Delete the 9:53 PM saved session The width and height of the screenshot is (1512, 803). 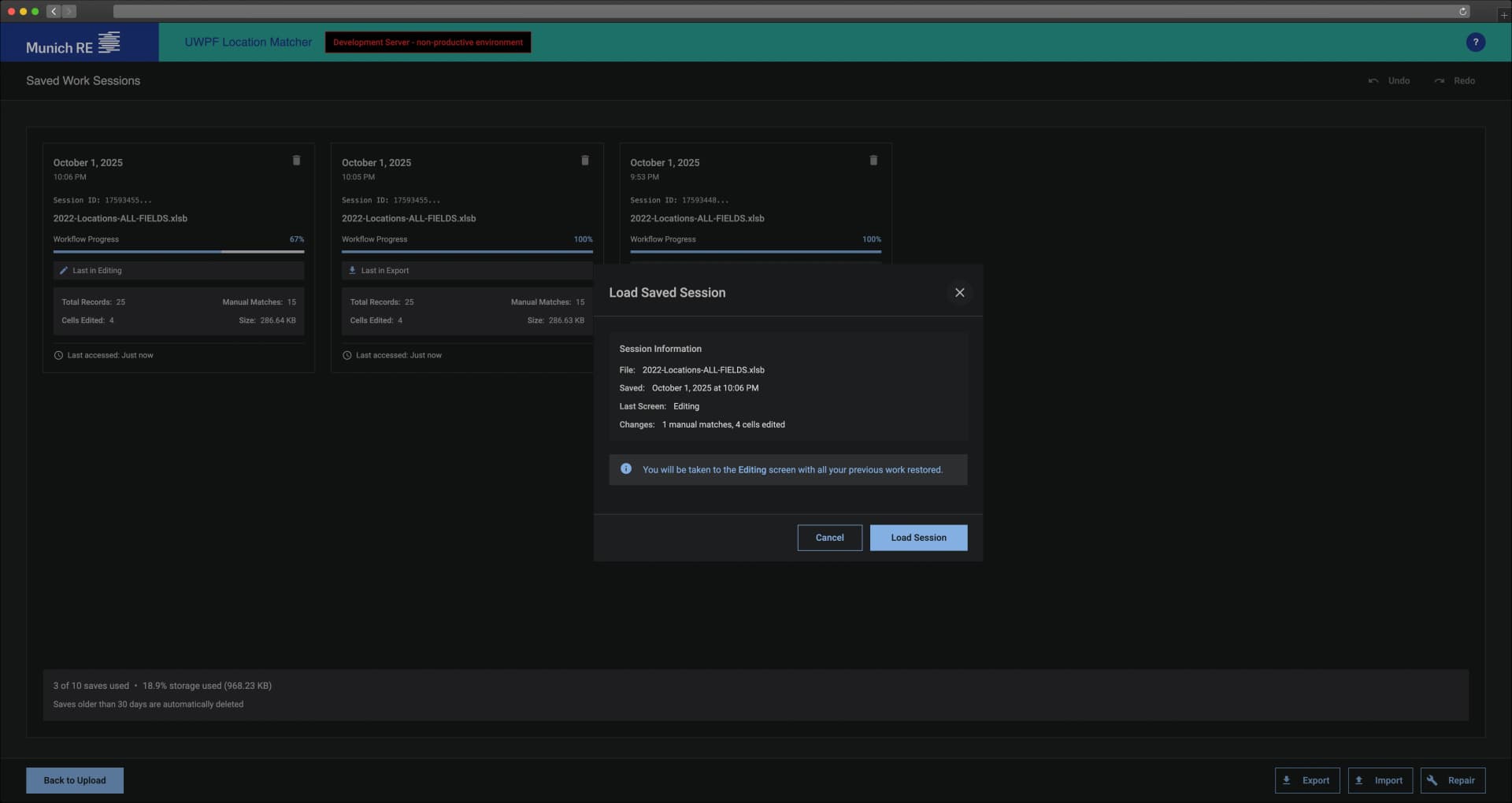[x=873, y=161]
